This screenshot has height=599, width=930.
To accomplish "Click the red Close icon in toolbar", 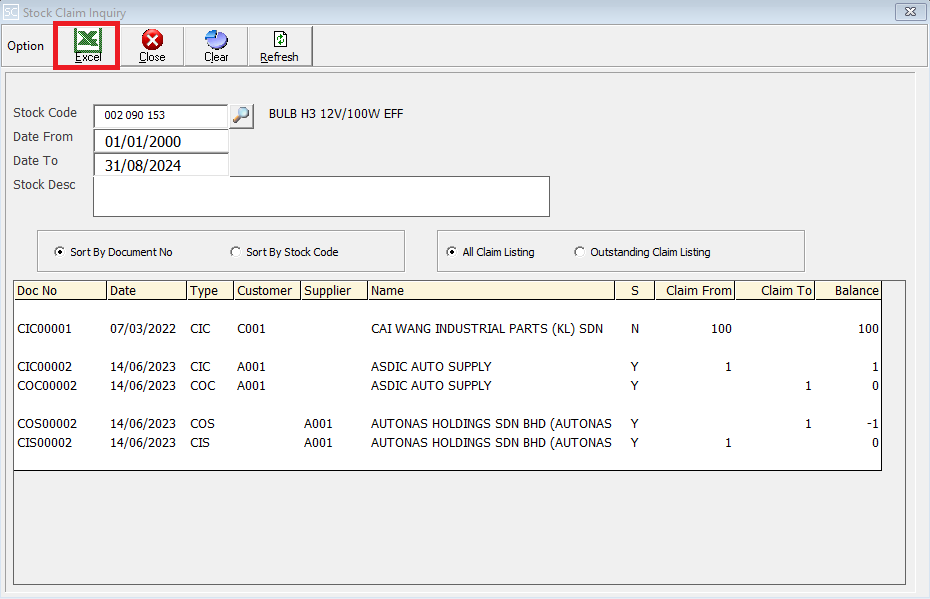I will (x=152, y=46).
